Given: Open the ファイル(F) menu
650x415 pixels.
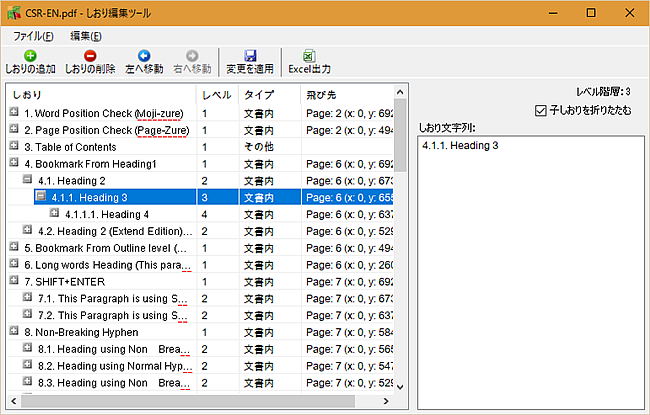Looking at the screenshot, I should click(33, 35).
